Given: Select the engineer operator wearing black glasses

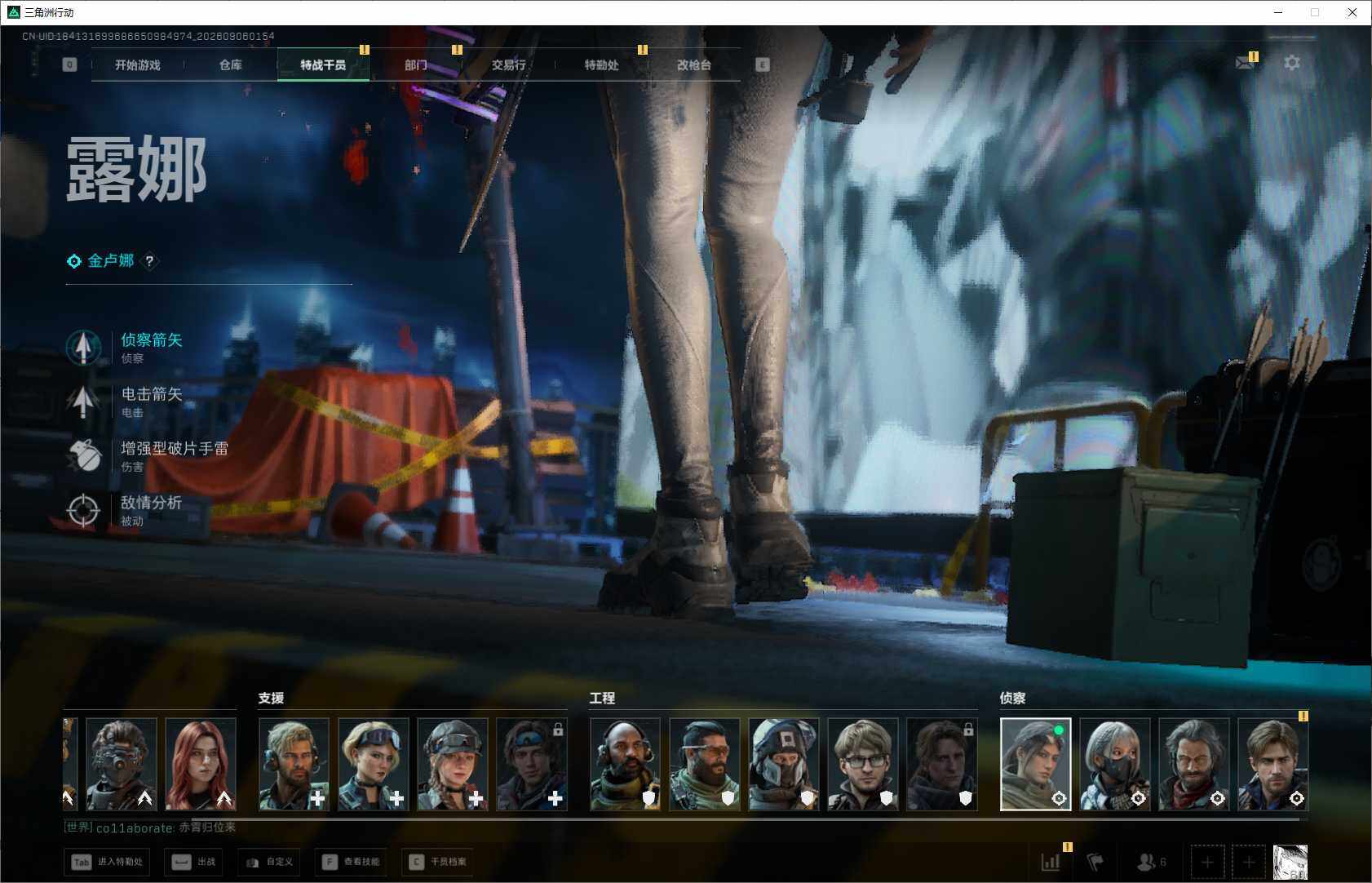Looking at the screenshot, I should click(862, 764).
